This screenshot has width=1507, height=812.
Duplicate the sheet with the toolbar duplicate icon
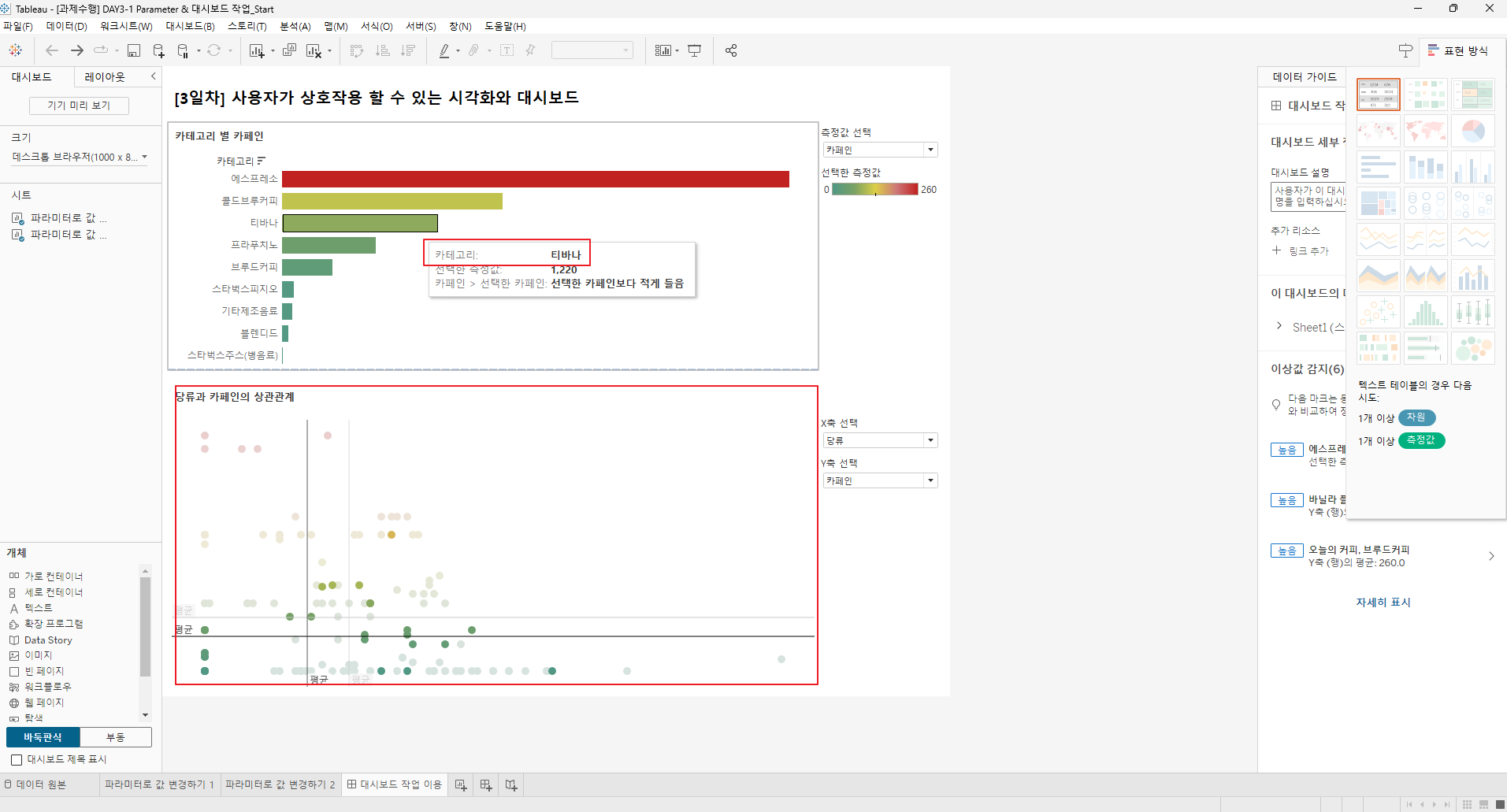289,50
